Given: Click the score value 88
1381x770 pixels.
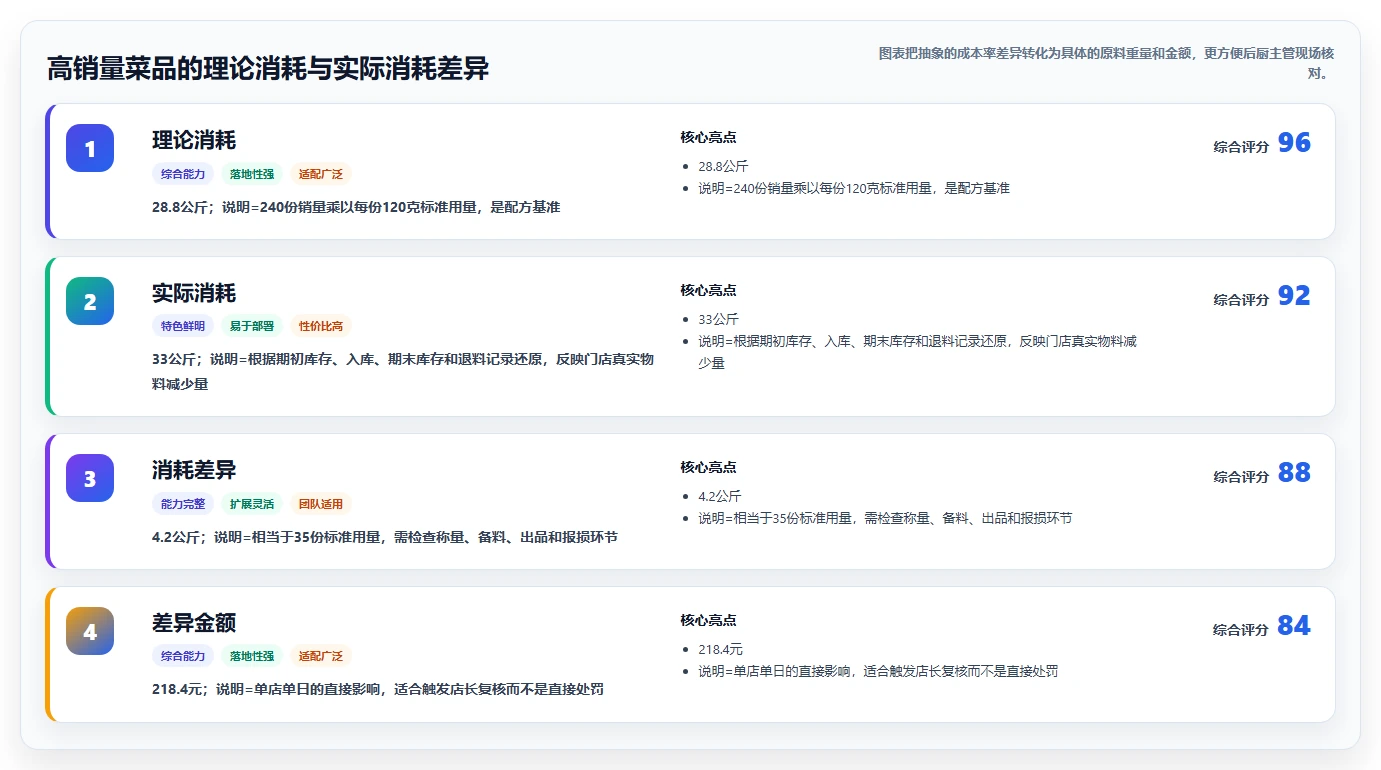Looking at the screenshot, I should pos(1294,473).
